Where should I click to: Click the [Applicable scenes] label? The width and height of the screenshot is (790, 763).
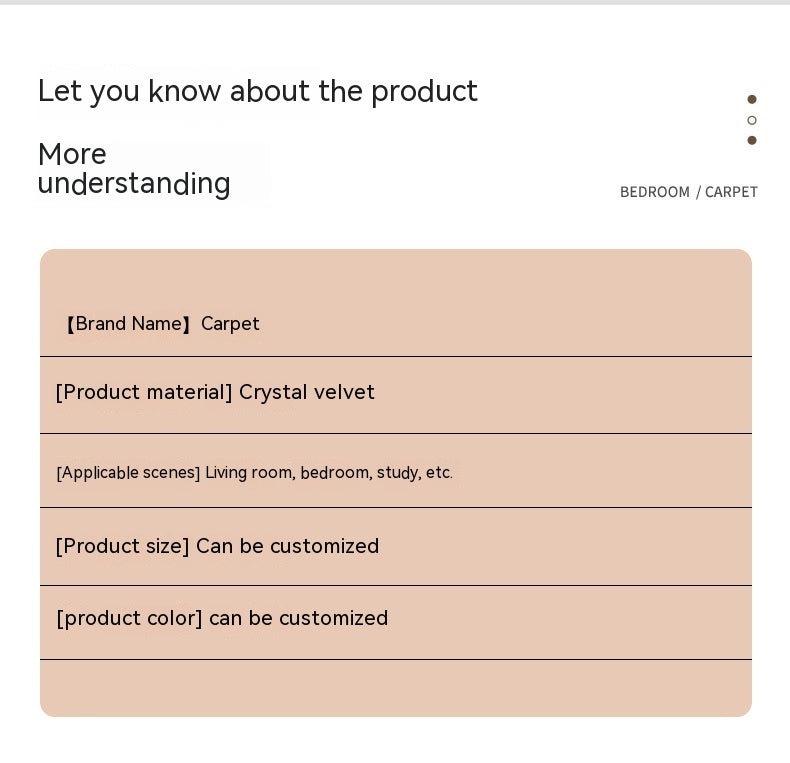tap(128, 472)
